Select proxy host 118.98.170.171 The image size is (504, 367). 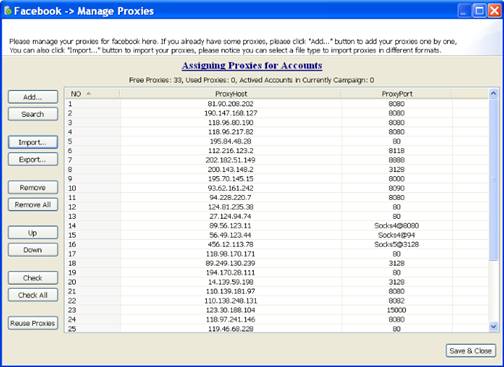(x=230, y=254)
